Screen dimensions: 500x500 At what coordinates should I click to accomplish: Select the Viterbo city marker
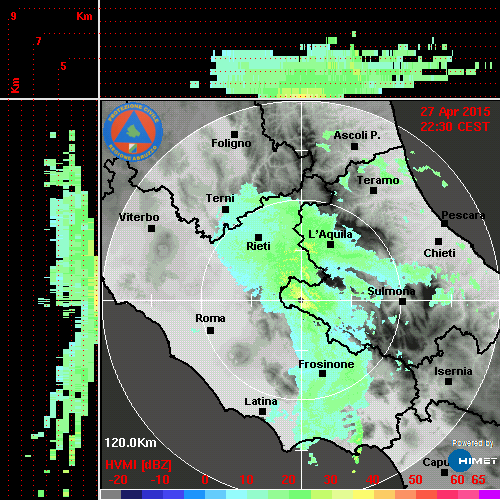click(x=151, y=229)
